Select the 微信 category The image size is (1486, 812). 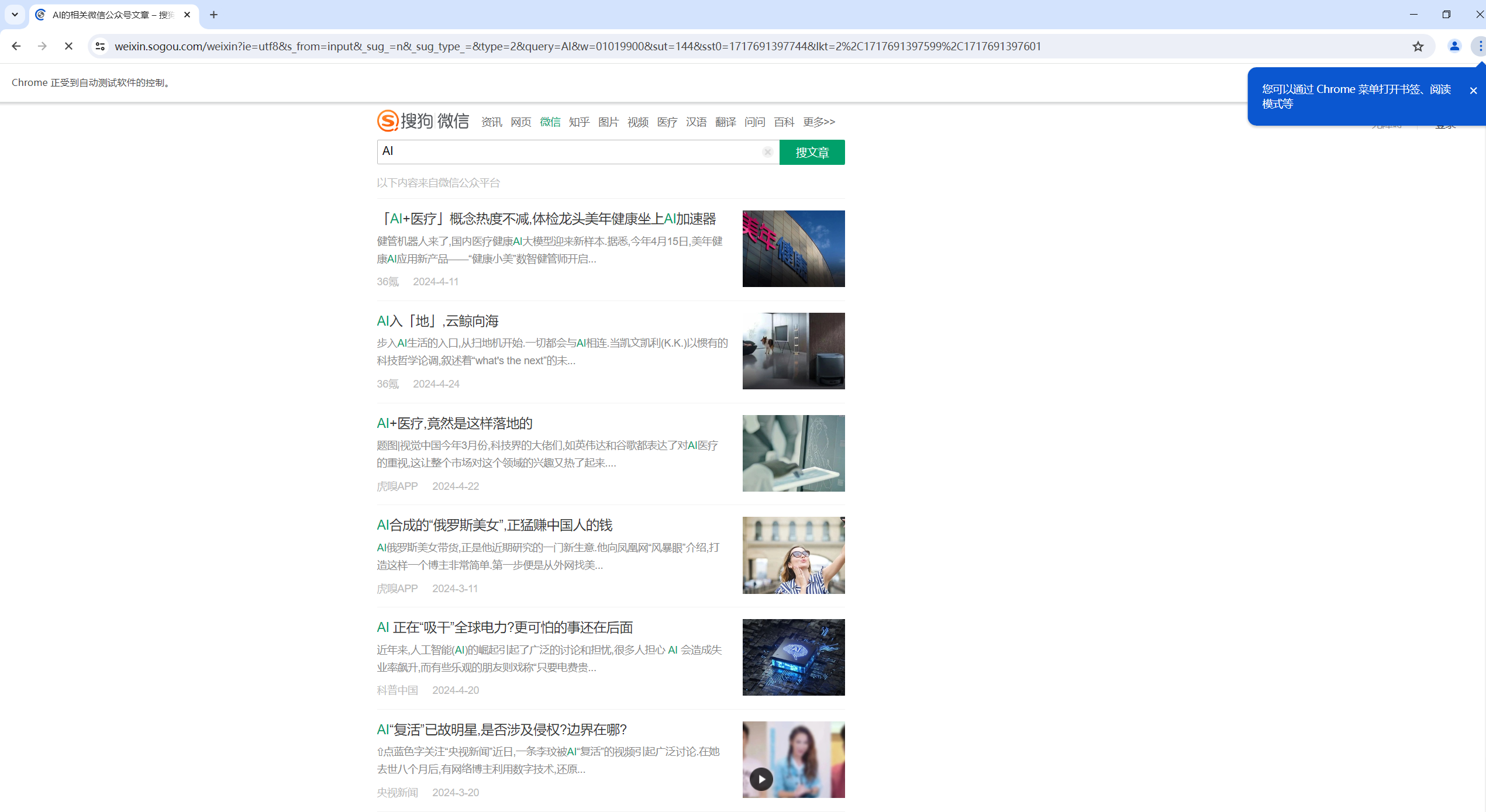pyautogui.click(x=550, y=122)
